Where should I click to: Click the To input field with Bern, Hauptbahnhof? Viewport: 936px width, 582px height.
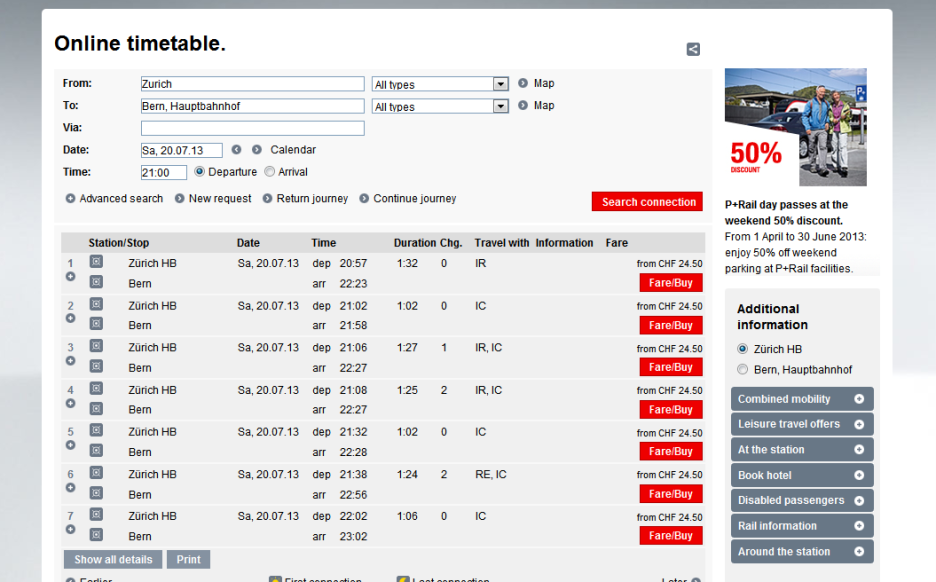253,106
